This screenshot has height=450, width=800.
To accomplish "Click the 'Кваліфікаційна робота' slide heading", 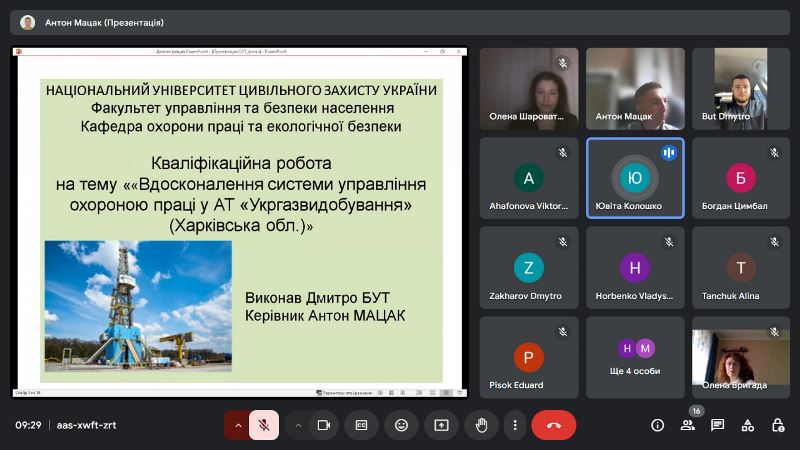I will pyautogui.click(x=241, y=163).
